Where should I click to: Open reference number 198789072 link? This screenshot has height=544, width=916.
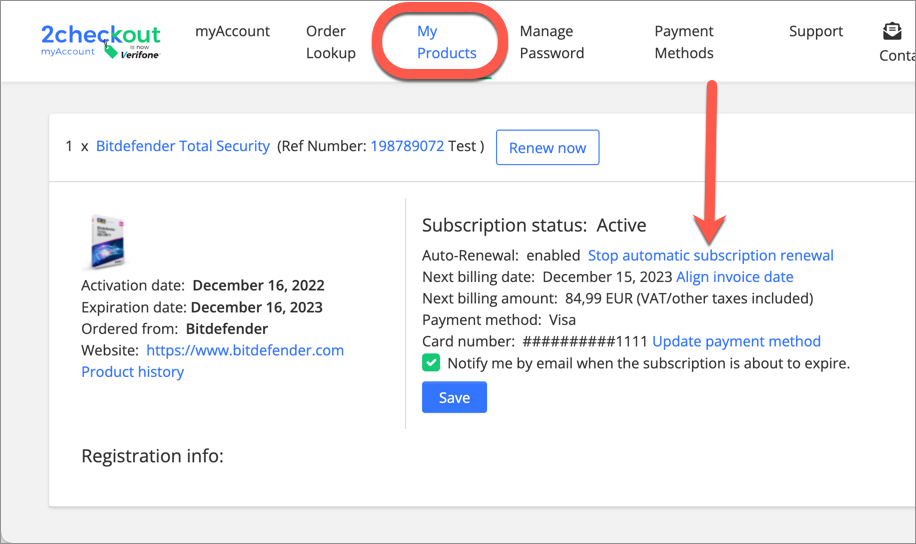coord(407,146)
